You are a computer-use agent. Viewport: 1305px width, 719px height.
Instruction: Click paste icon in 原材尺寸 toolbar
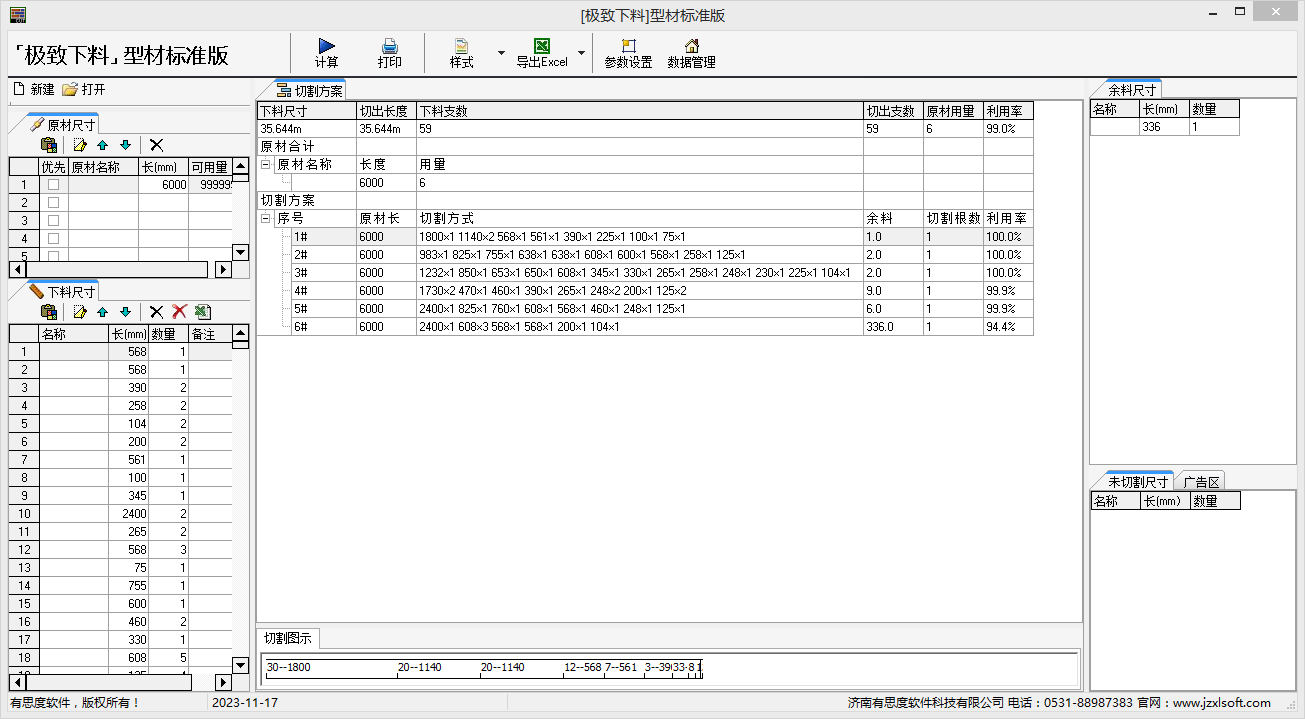(x=48, y=145)
